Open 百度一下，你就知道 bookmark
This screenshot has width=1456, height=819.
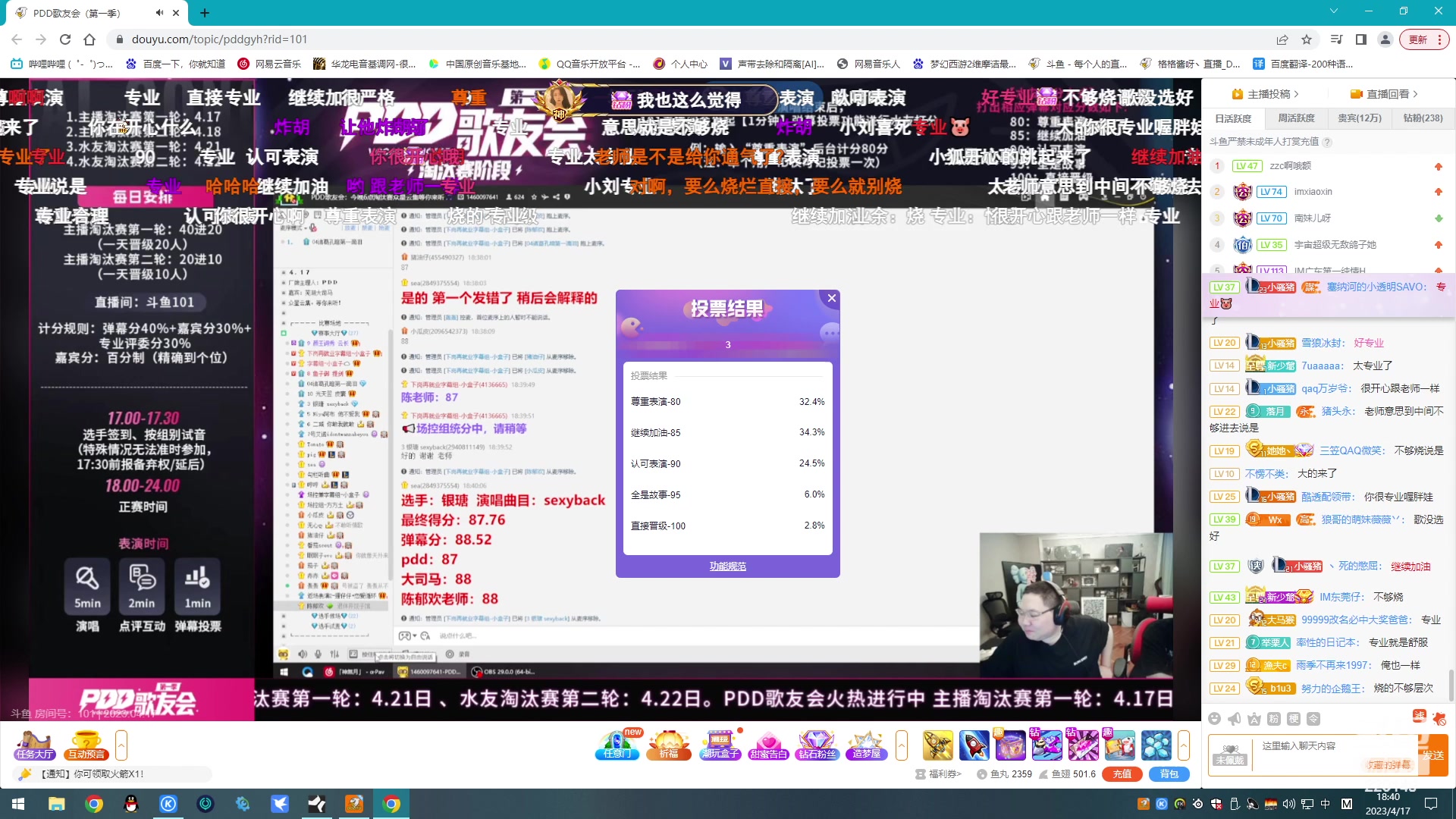coord(175,64)
